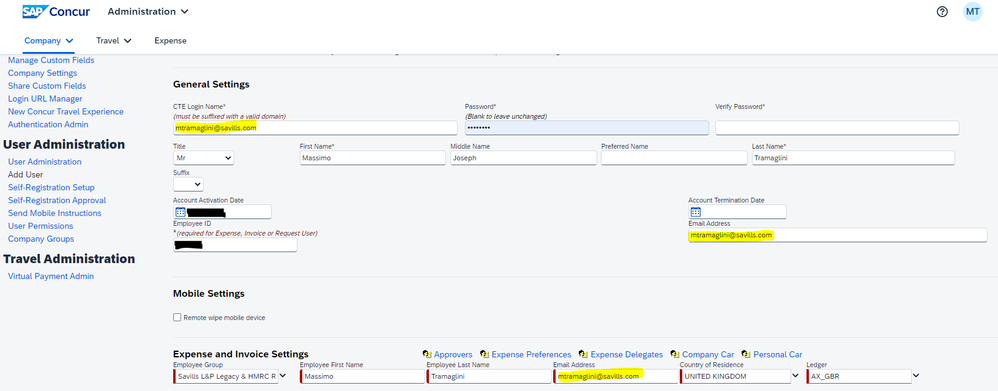Expand the Administration dropdown menu
The height and width of the screenshot is (391, 998).
tap(148, 11)
